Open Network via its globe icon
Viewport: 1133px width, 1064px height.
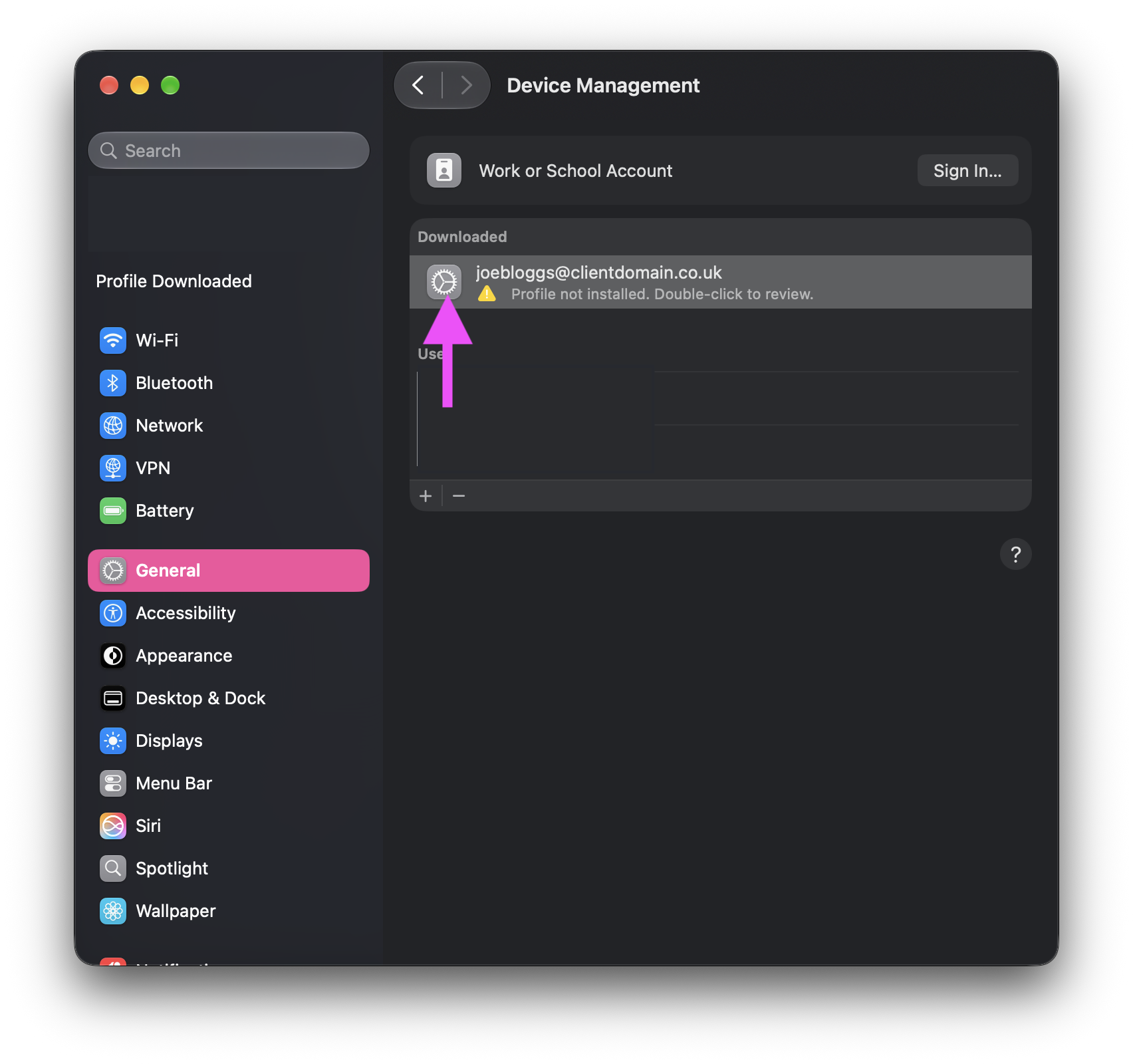(x=113, y=426)
